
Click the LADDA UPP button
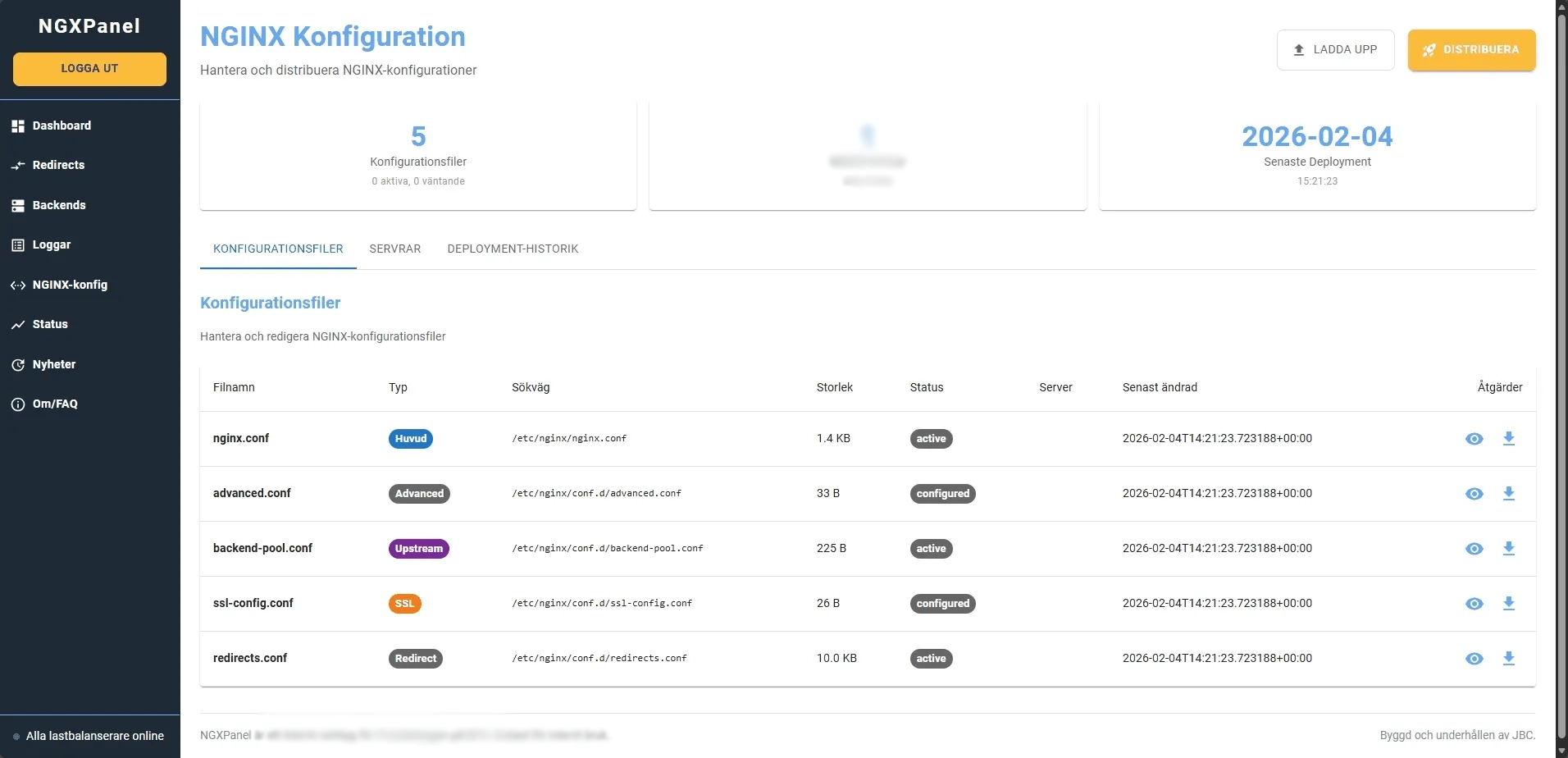pos(1335,50)
